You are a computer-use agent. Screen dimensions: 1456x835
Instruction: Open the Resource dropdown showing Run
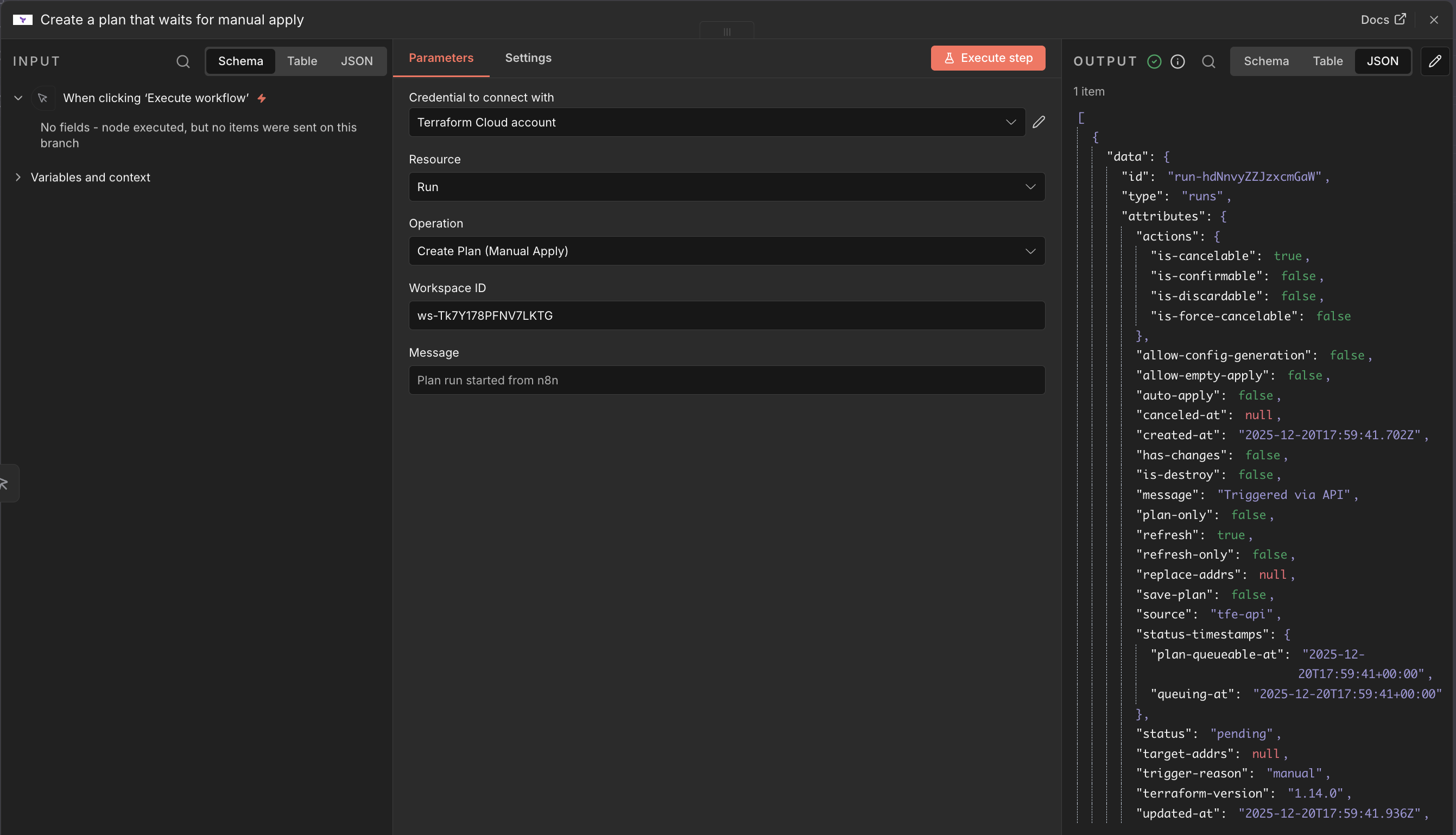point(726,187)
